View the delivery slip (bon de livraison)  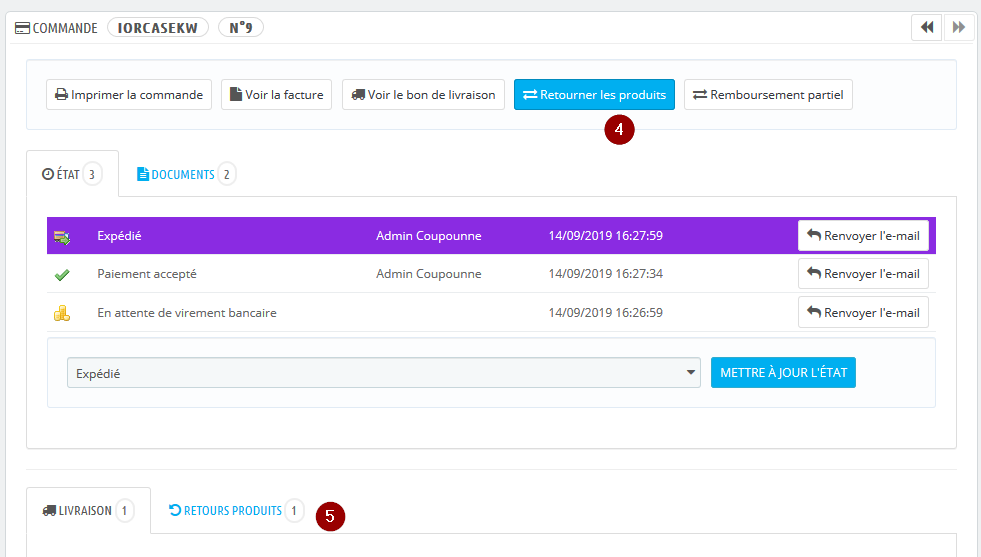(x=423, y=95)
